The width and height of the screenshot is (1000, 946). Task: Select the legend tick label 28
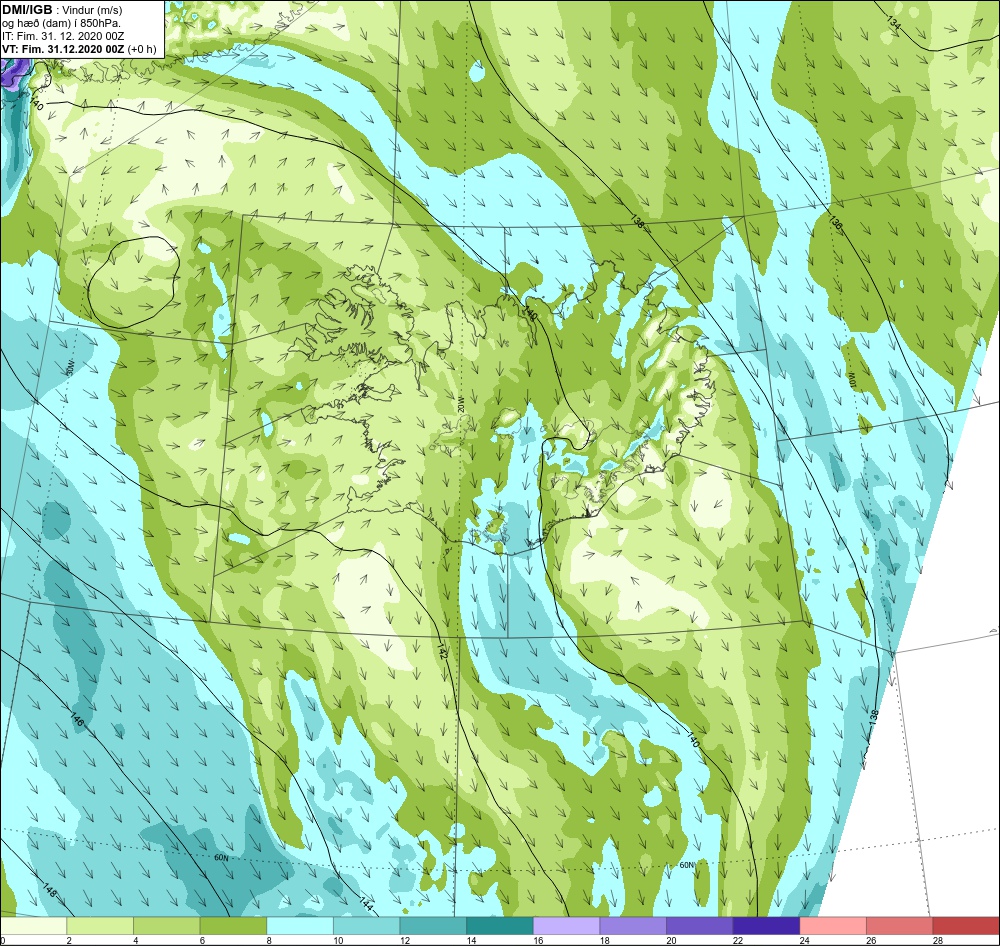(938, 940)
